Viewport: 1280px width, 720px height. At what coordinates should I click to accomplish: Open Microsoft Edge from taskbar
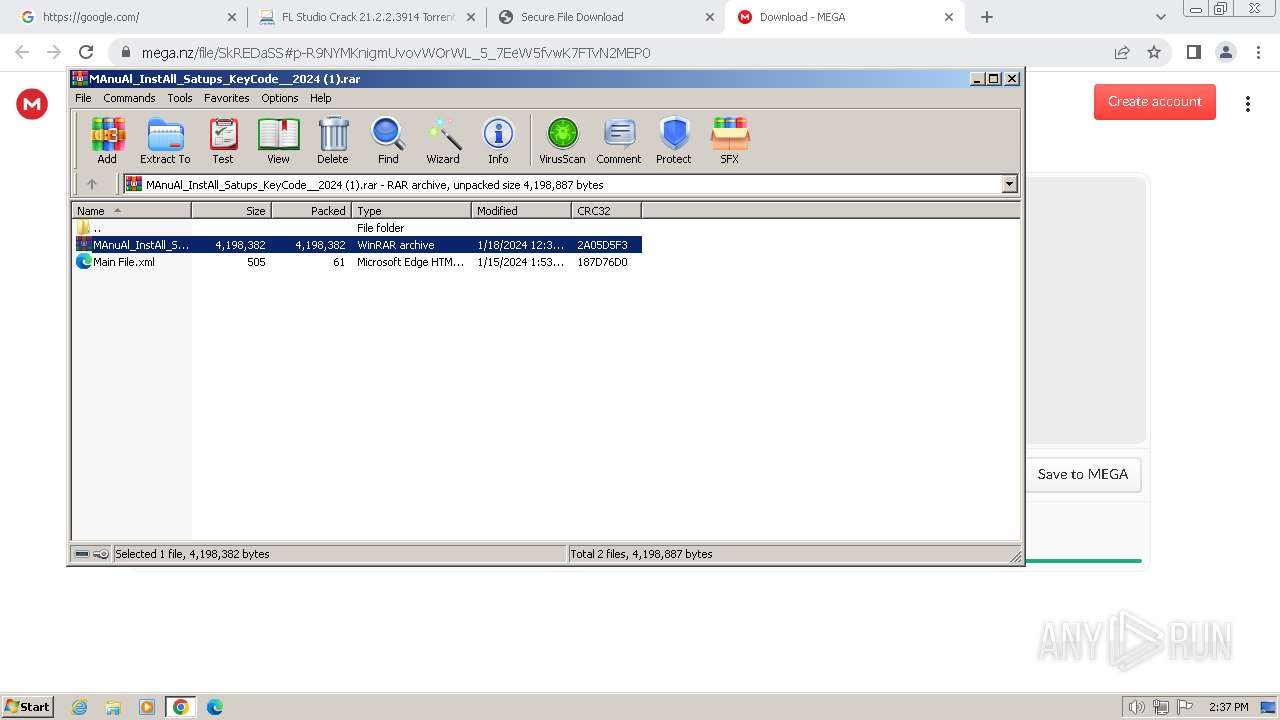point(215,707)
